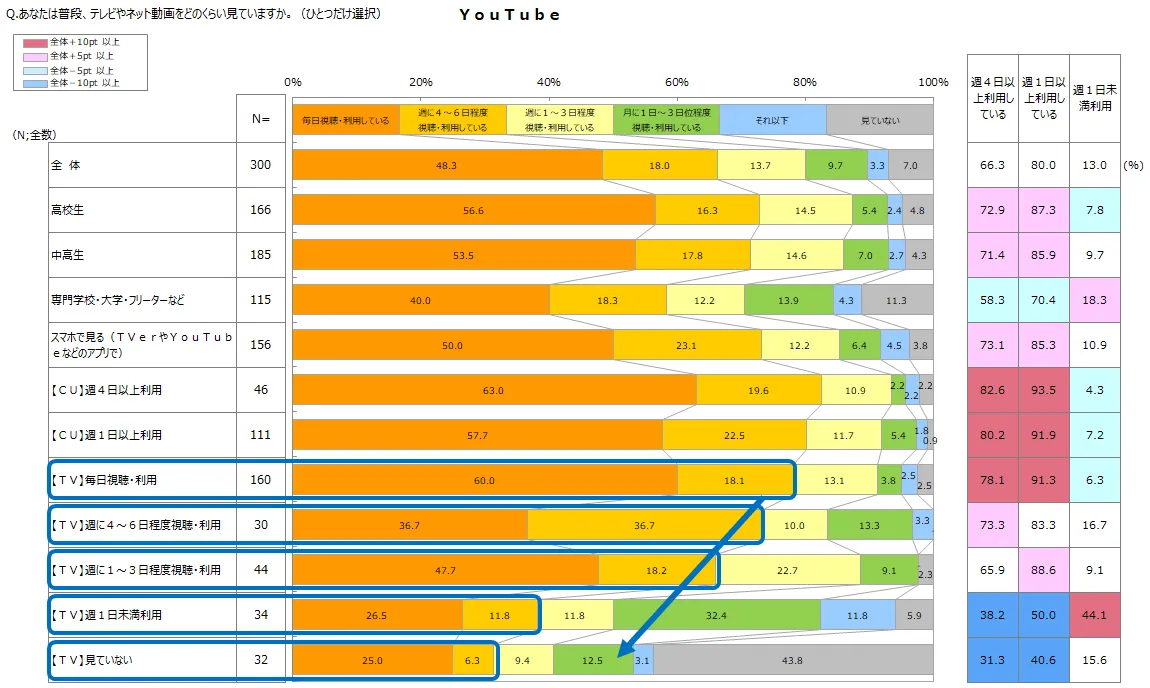The width and height of the screenshot is (1150, 688).
Task: Select the '中高生' row label
Action: click(x=67, y=255)
